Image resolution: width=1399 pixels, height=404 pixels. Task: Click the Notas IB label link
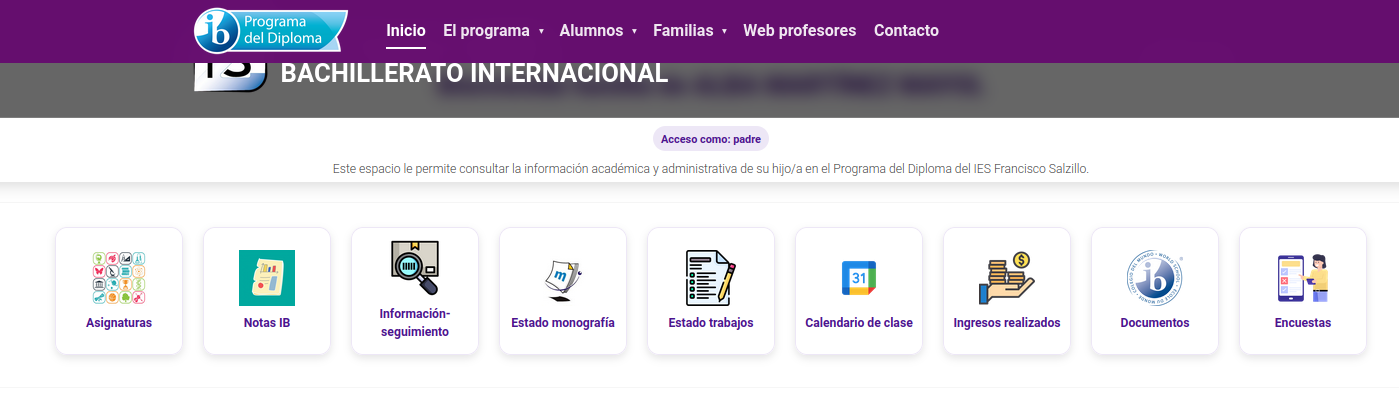click(x=267, y=323)
